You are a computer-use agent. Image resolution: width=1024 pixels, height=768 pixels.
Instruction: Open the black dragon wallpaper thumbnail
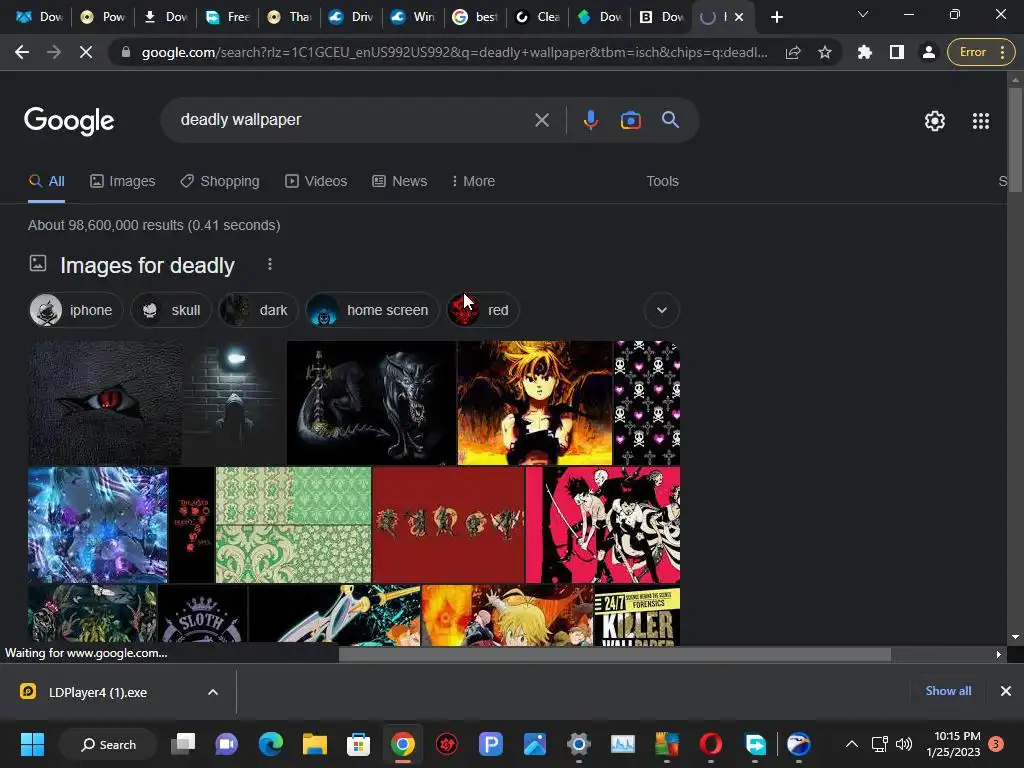click(371, 402)
